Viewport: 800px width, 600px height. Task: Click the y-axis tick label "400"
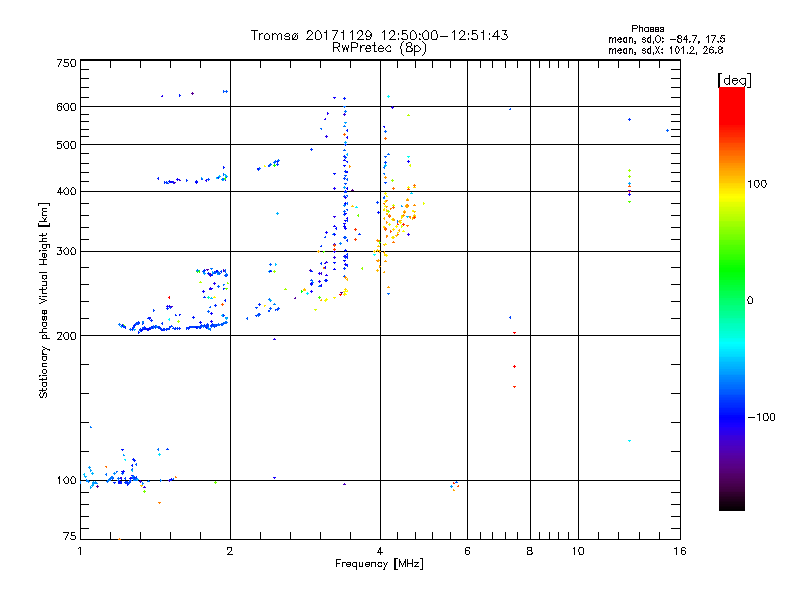coord(67,191)
